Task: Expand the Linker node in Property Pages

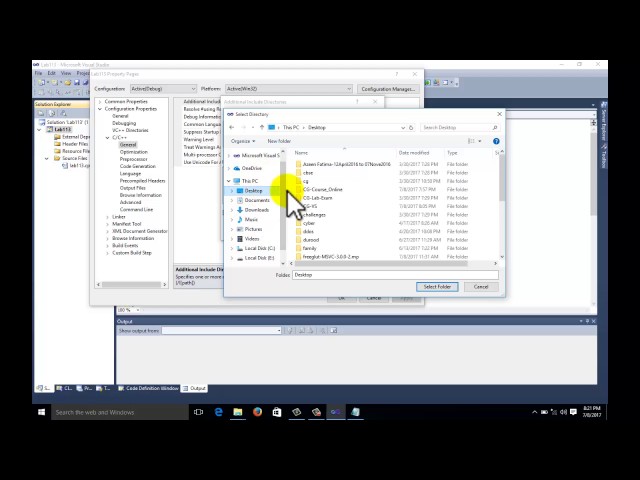Action: click(107, 217)
